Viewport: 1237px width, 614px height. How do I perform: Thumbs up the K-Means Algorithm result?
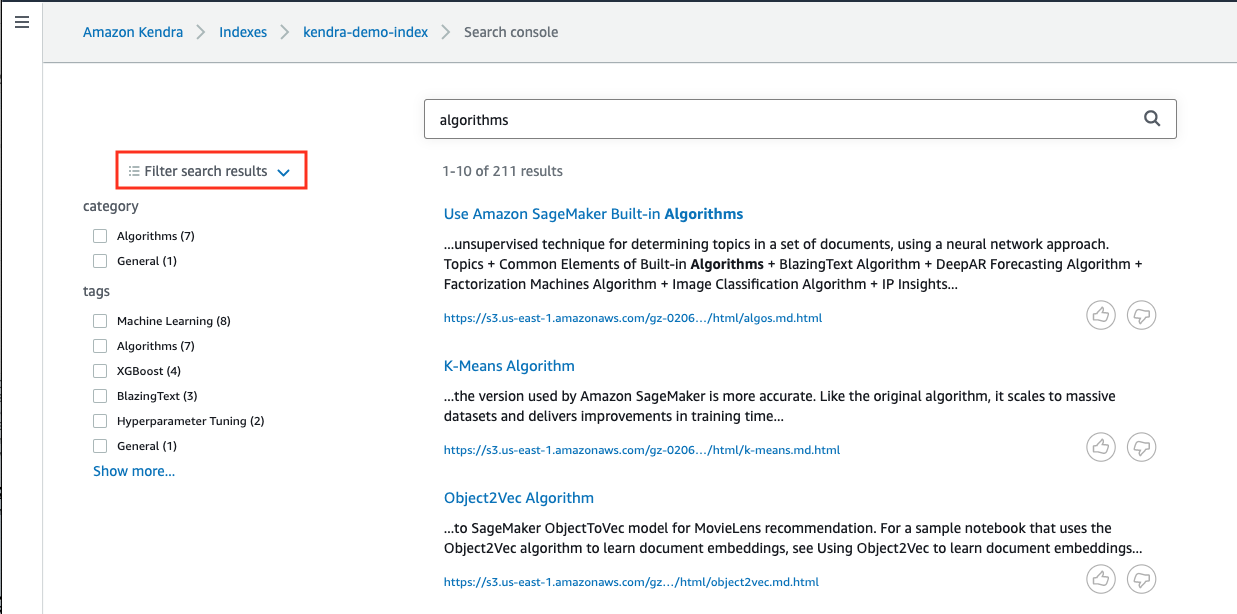coord(1101,447)
